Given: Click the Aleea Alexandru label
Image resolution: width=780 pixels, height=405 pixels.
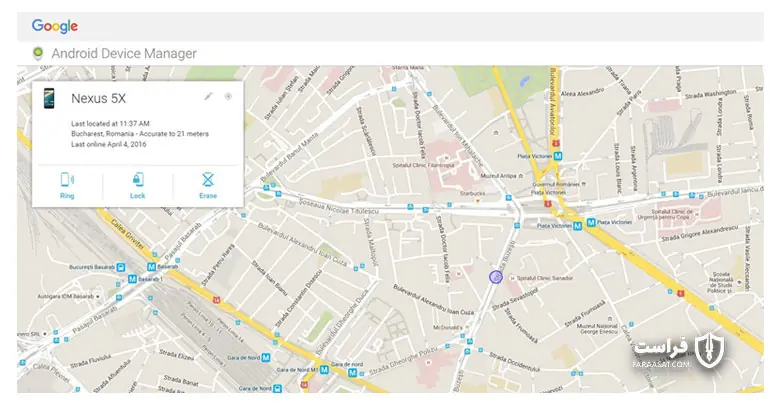Looking at the screenshot, I should coord(582,92).
